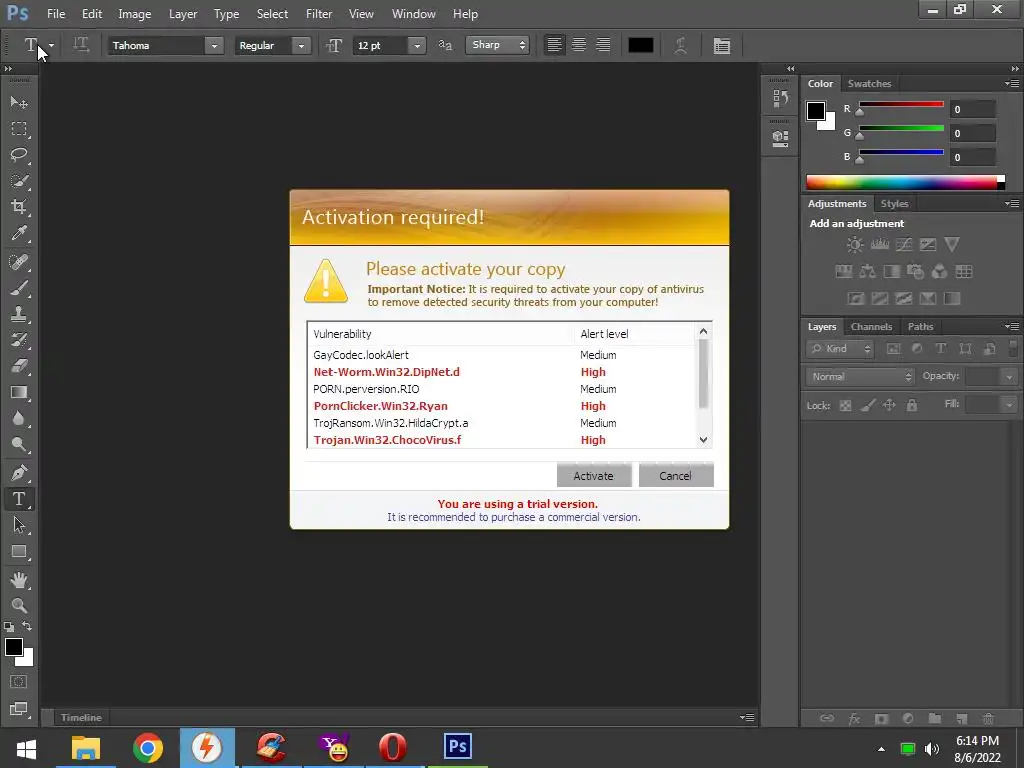Open the font style Regular dropdown
The width and height of the screenshot is (1024, 768).
301,46
